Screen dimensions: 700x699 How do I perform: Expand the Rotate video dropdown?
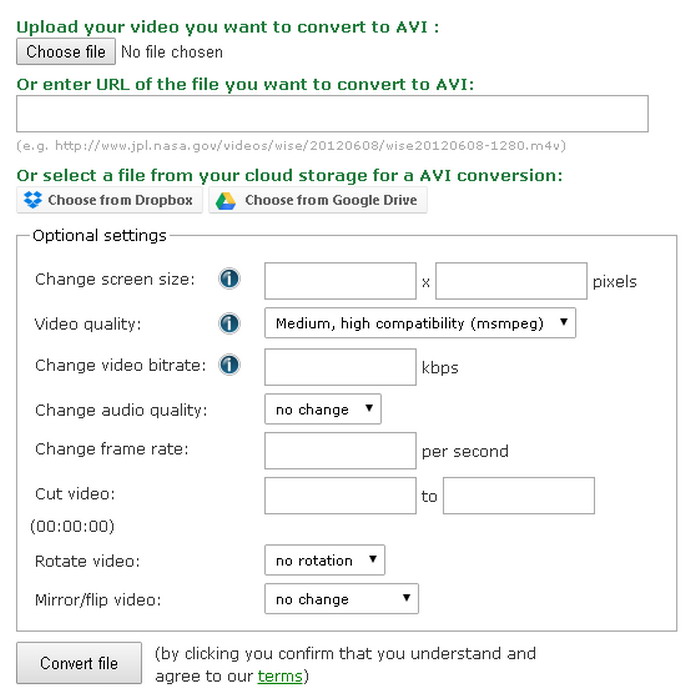(x=325, y=560)
